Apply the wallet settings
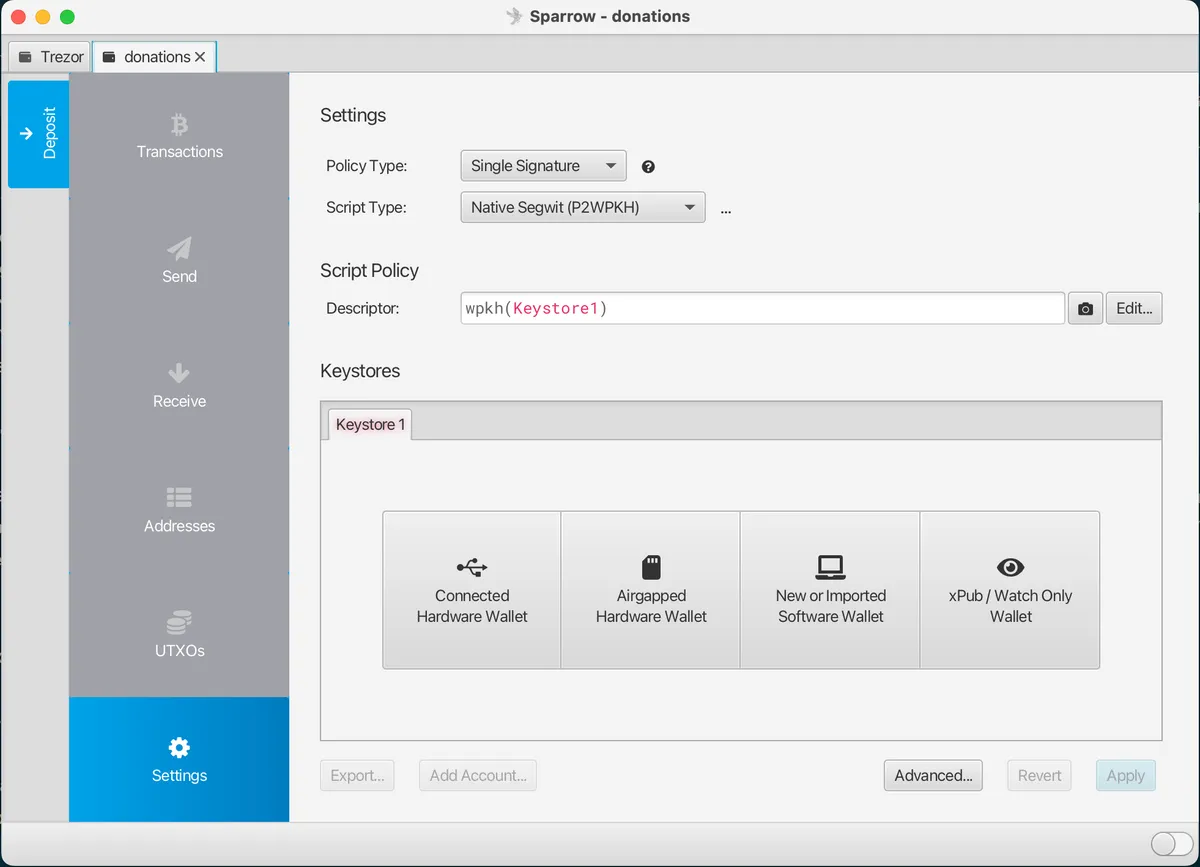 [1125, 775]
